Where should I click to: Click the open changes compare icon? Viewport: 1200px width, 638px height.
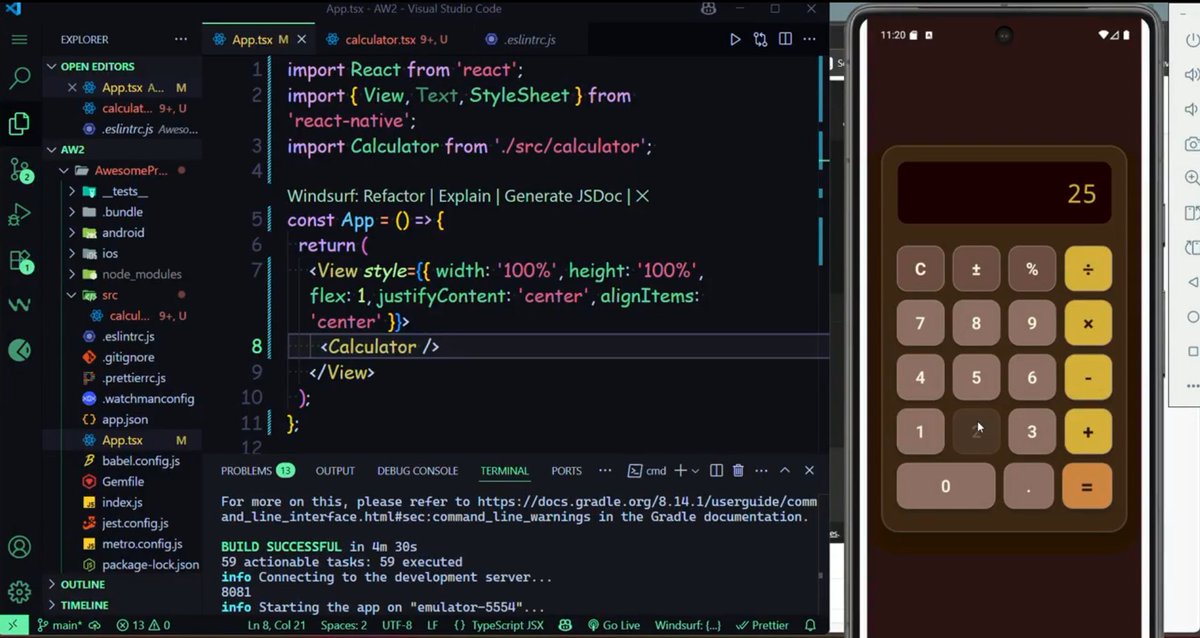761,40
